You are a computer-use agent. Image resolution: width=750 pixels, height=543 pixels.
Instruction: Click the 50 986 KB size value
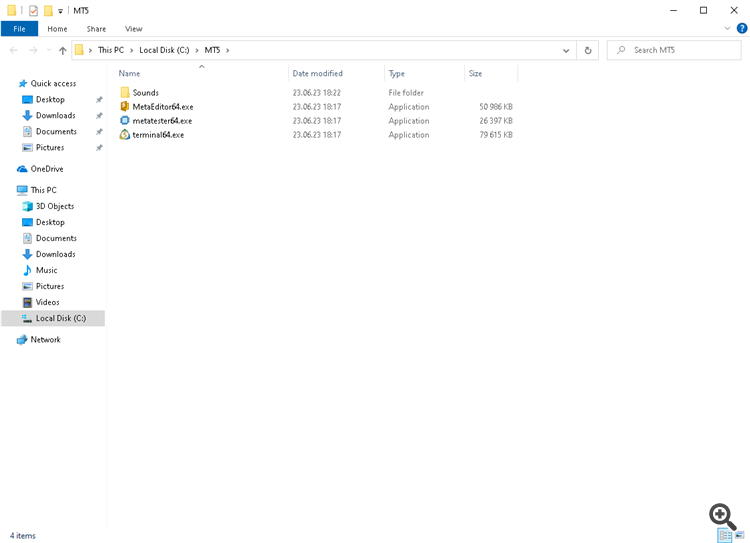click(496, 107)
